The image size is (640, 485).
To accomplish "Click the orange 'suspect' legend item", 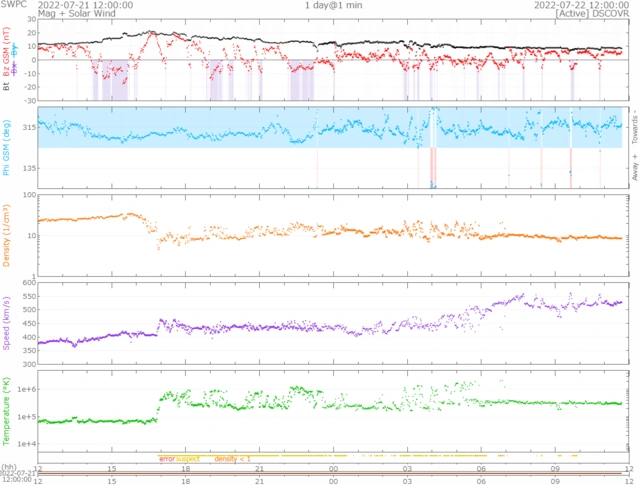I will tap(188, 458).
